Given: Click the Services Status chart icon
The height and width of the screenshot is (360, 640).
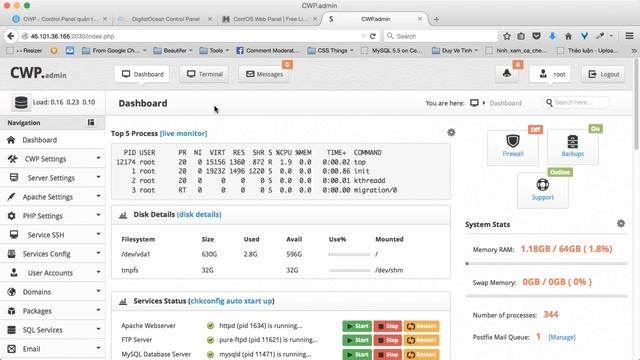Looking at the screenshot, I should click(x=123, y=301).
